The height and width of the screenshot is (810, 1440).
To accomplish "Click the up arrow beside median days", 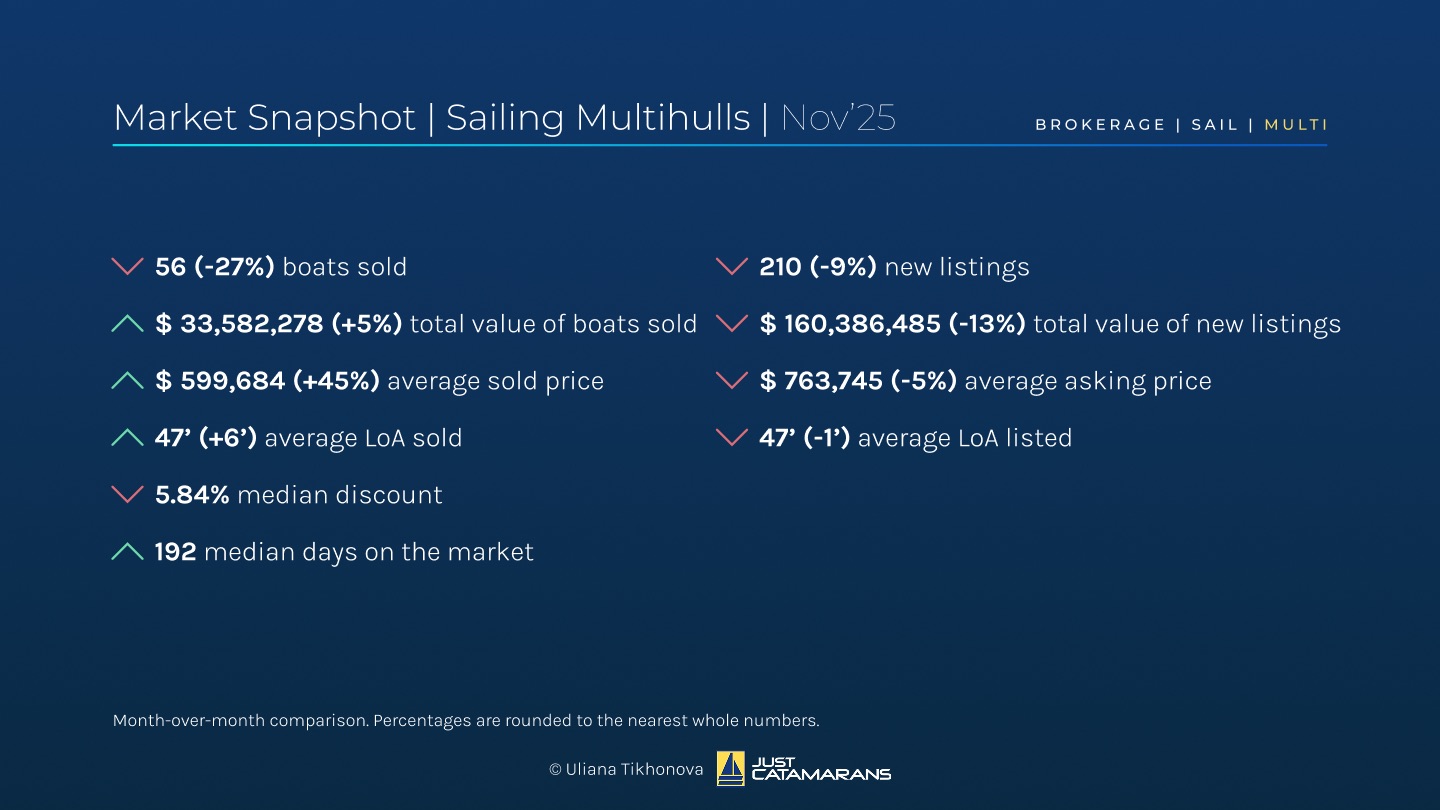I will 127,552.
